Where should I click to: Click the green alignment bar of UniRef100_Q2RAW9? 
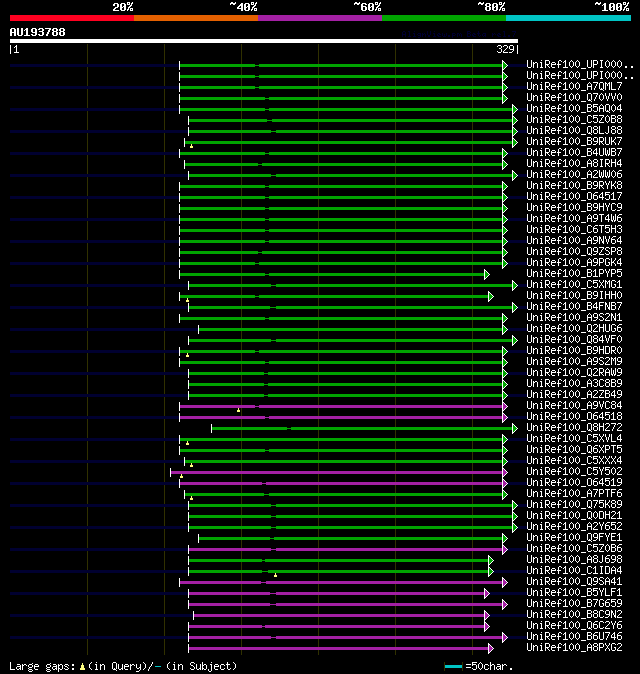pyautogui.click(x=346, y=374)
